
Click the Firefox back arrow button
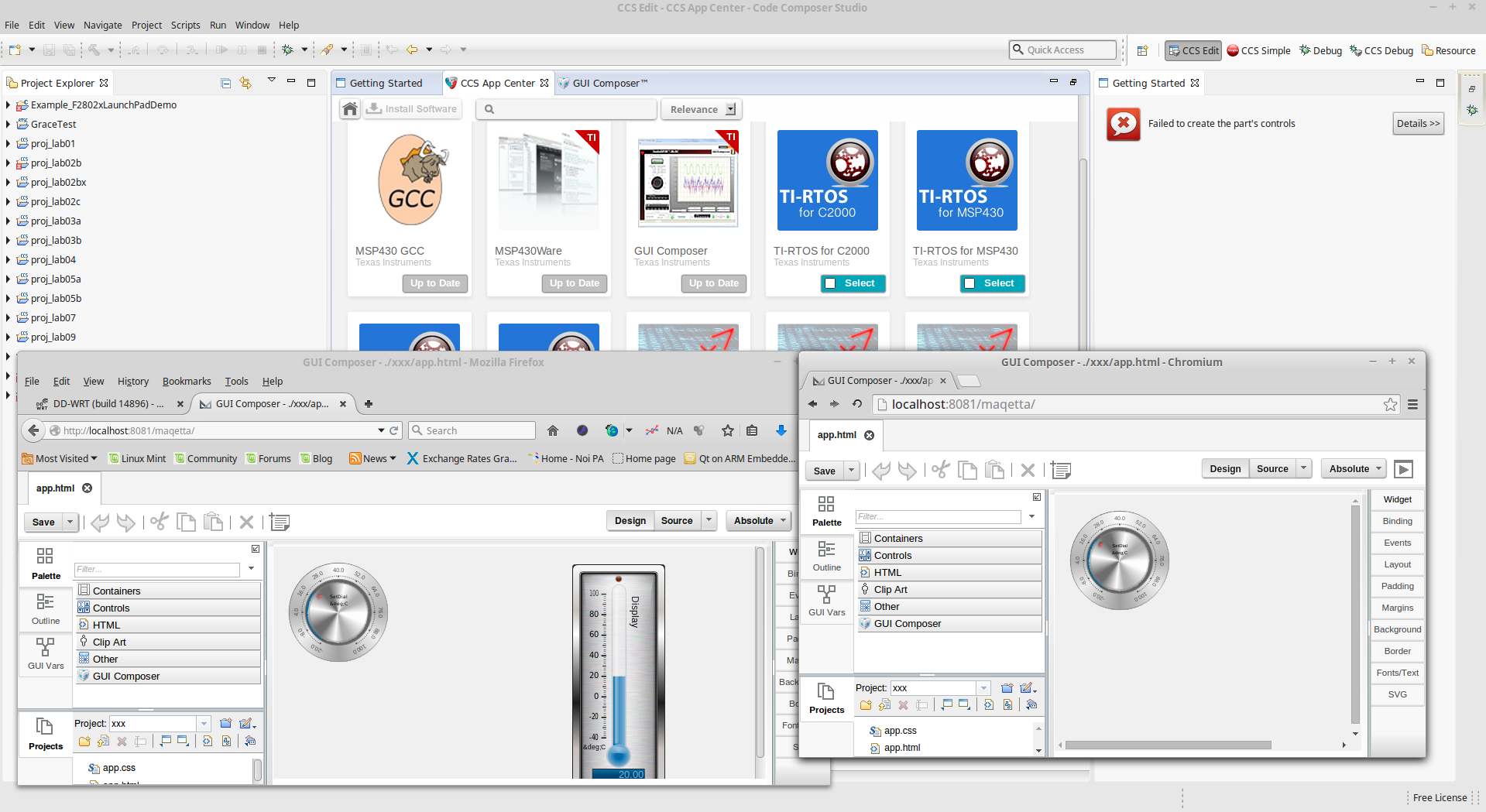click(x=33, y=430)
